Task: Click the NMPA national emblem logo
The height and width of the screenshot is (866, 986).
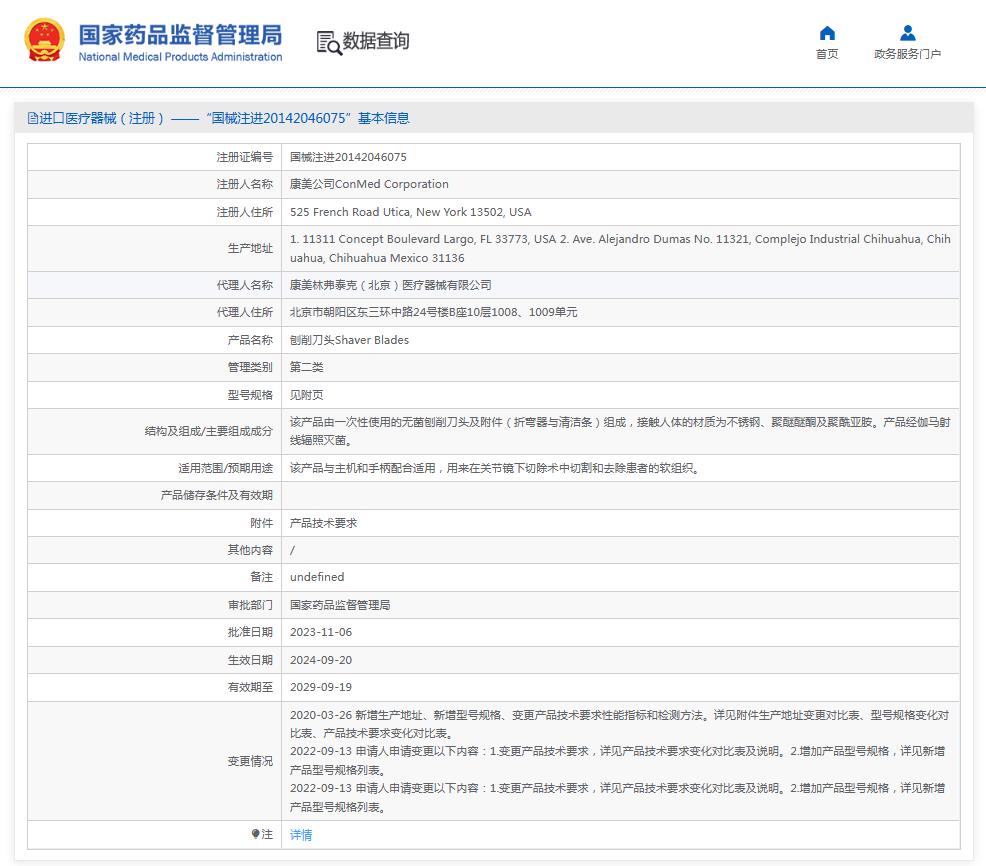Action: pos(45,41)
